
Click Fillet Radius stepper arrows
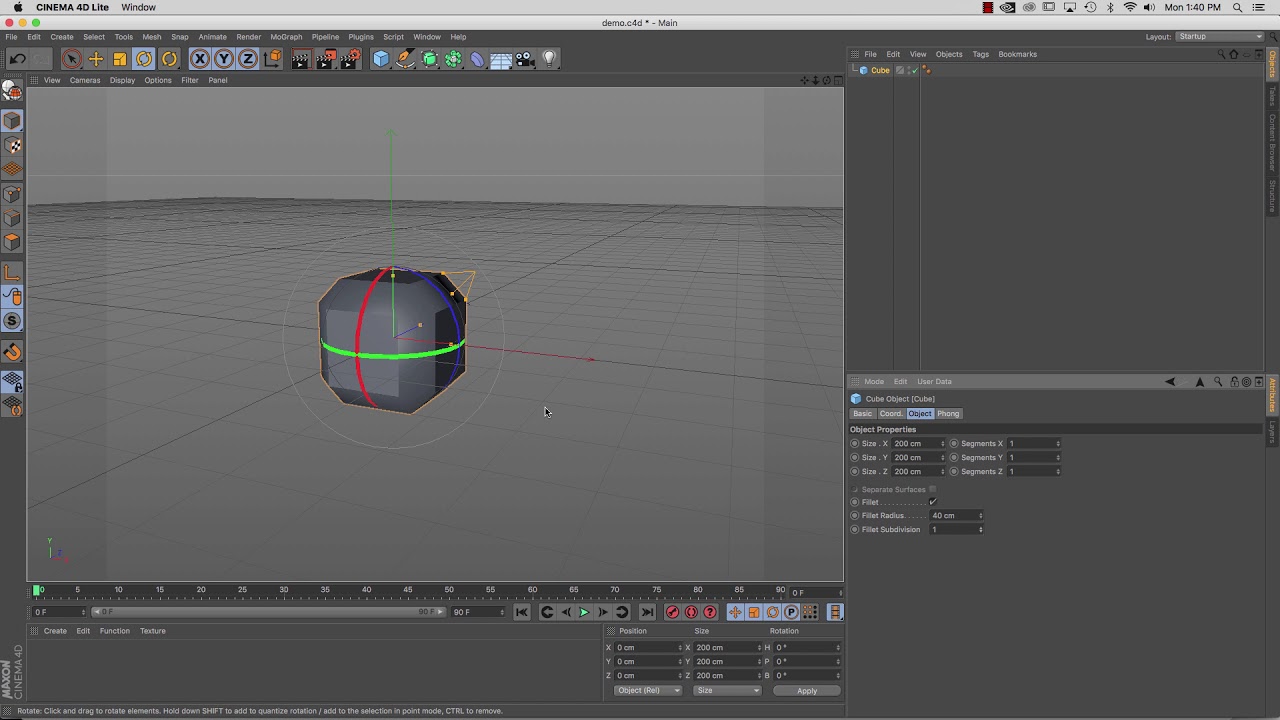pos(981,516)
